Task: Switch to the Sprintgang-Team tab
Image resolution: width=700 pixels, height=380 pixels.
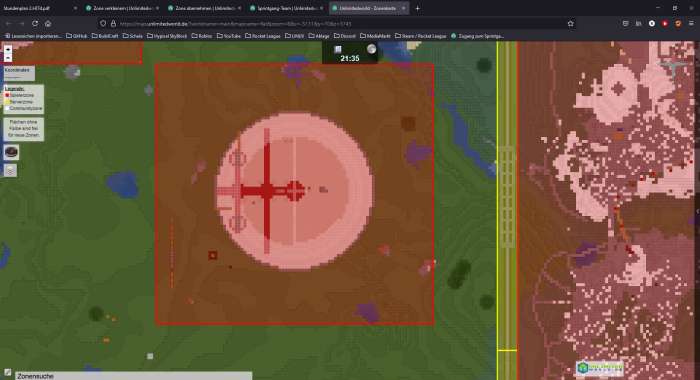Action: pos(286,8)
